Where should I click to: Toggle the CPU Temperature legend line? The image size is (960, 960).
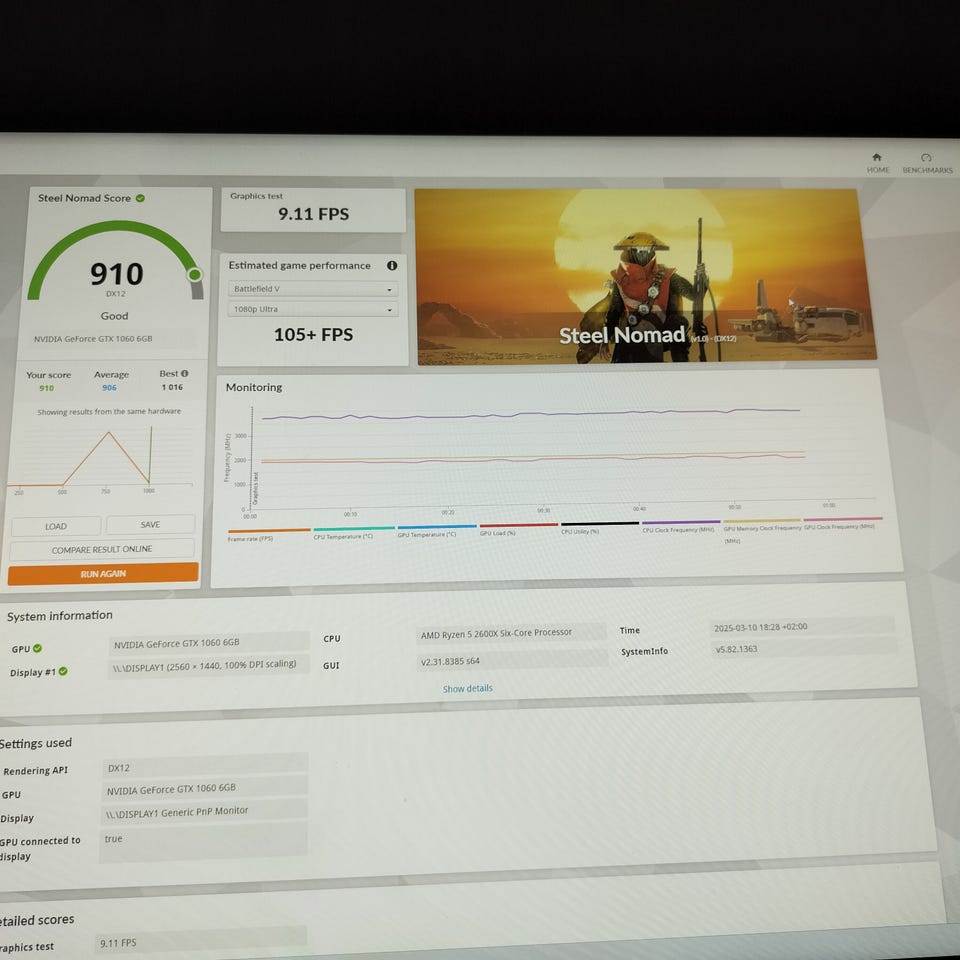point(353,532)
